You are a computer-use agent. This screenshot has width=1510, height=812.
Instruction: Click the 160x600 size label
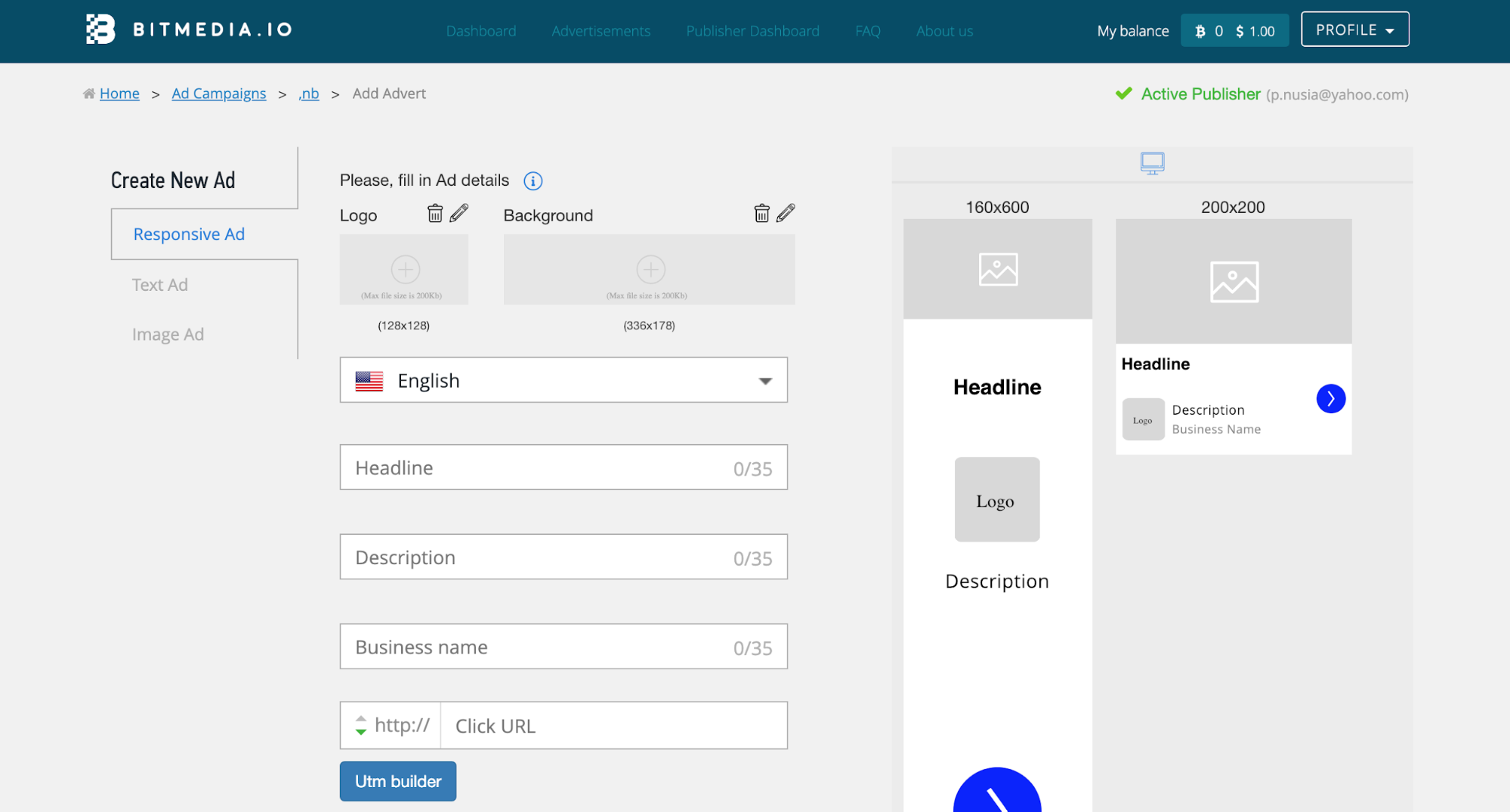(997, 207)
